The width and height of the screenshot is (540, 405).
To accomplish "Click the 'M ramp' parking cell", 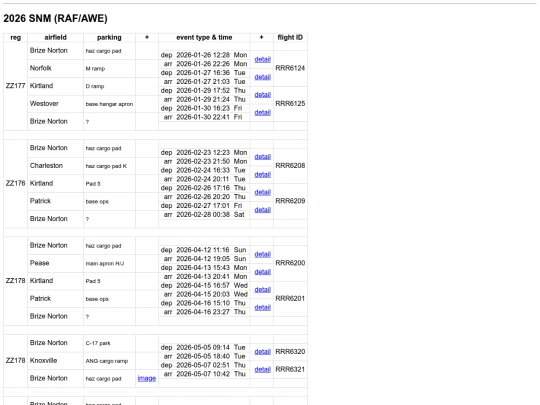I will 109,68.
